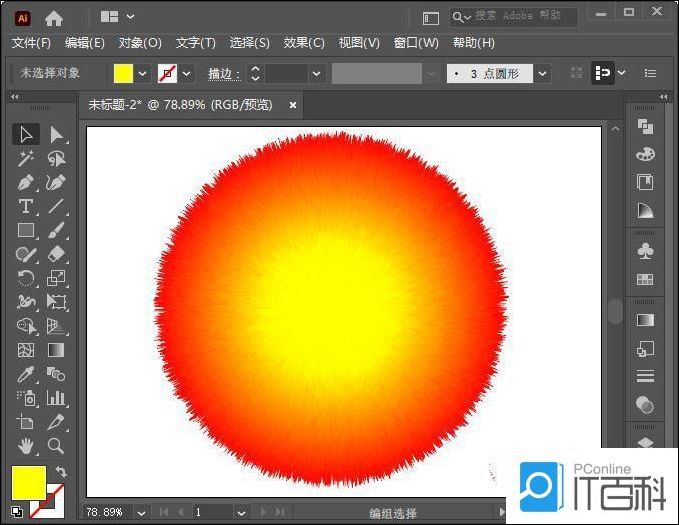Select the Eyedropper tool
The height and width of the screenshot is (525, 679).
(26, 375)
